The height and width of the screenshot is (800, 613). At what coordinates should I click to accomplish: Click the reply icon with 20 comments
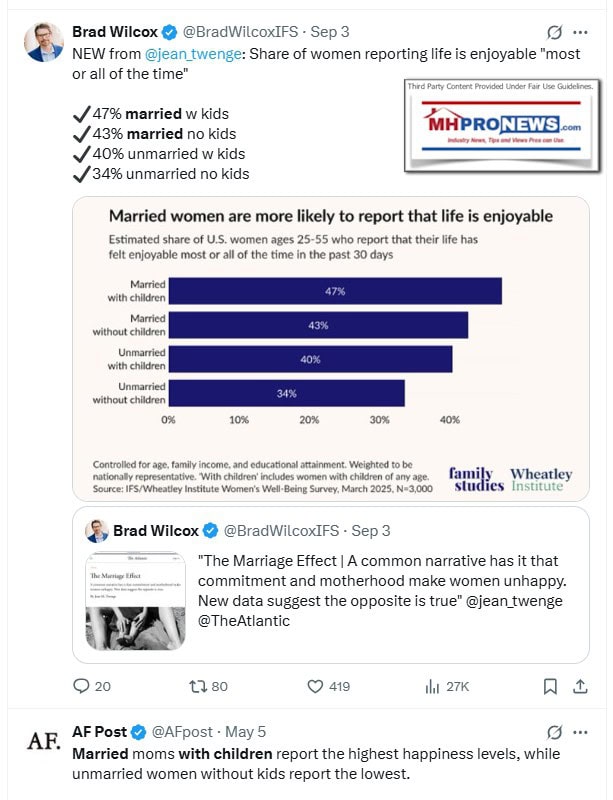[82, 686]
